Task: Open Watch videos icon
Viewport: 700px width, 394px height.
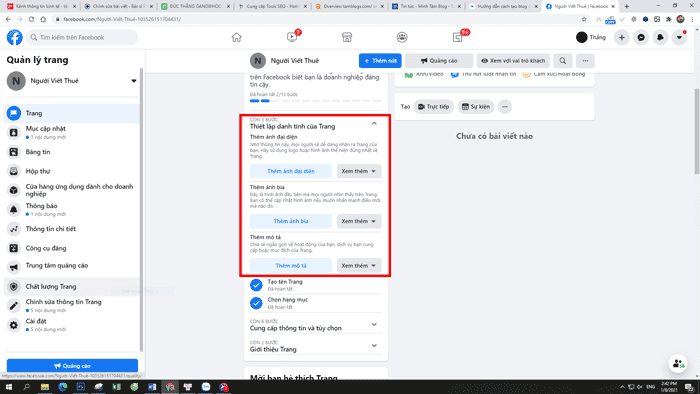Action: [292, 37]
